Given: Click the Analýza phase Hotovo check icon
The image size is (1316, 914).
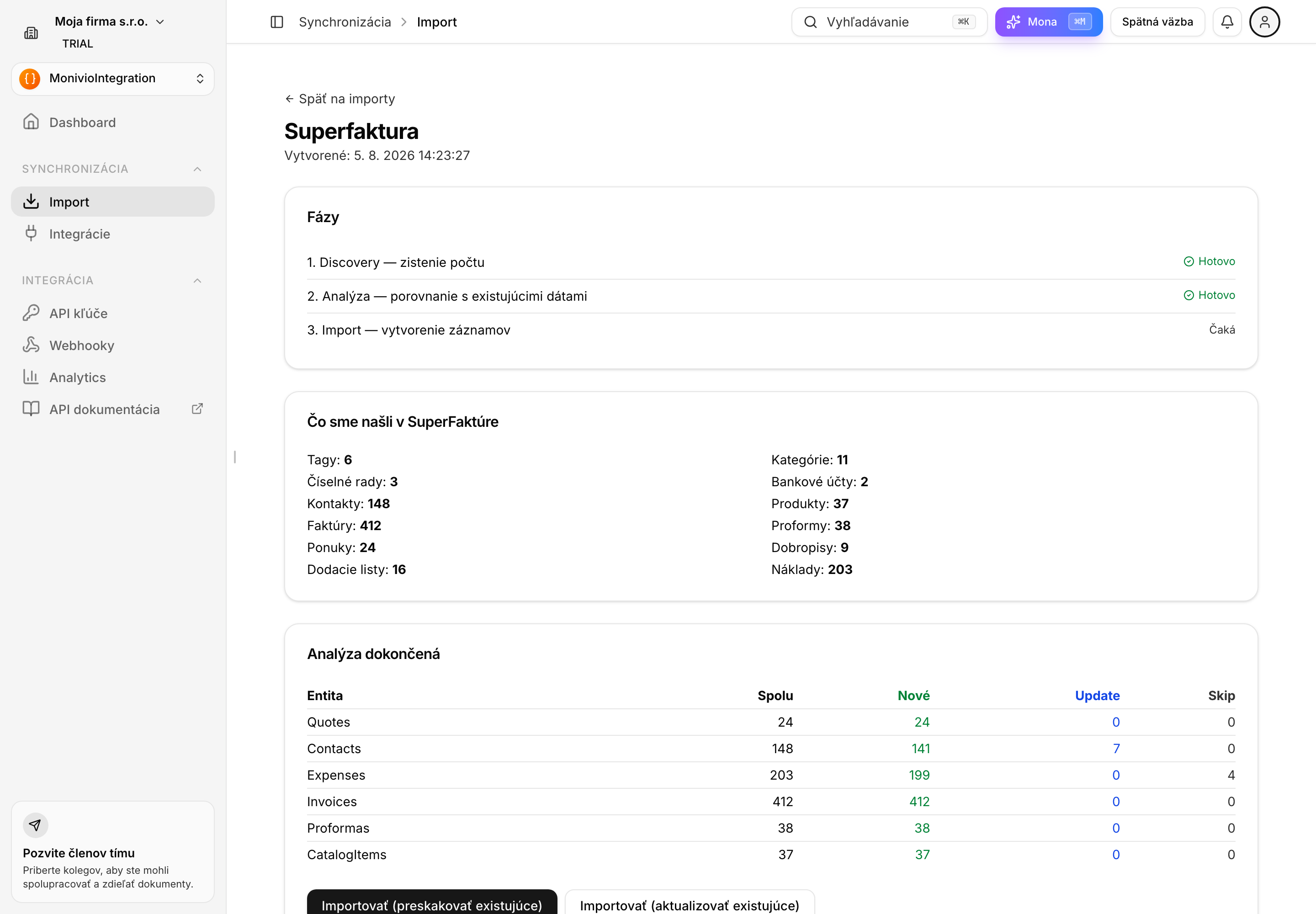Looking at the screenshot, I should pyautogui.click(x=1189, y=296).
